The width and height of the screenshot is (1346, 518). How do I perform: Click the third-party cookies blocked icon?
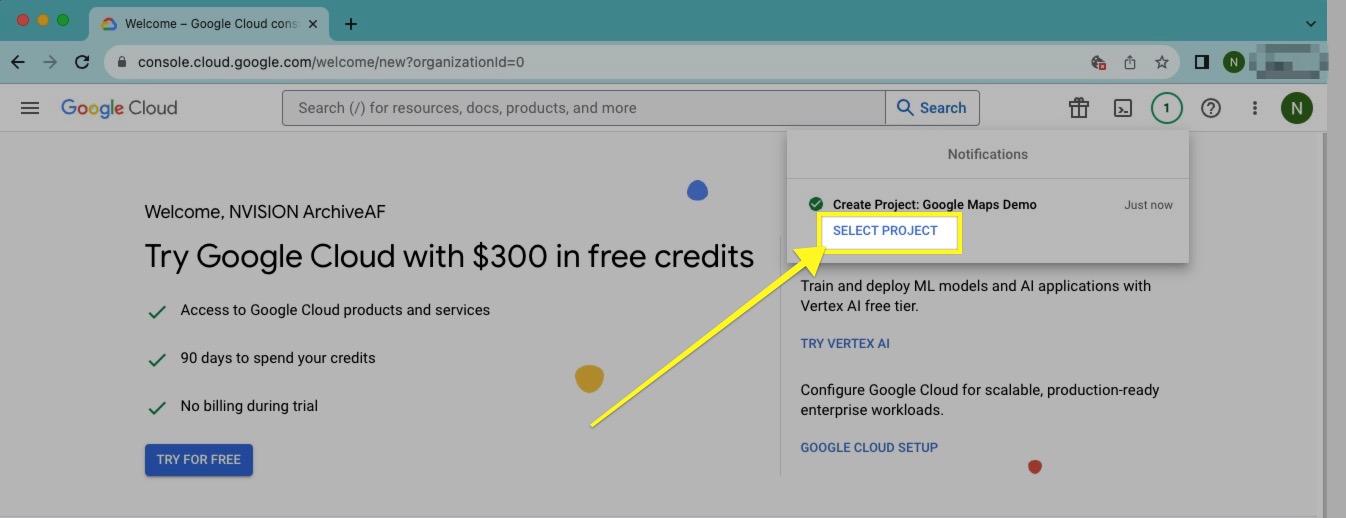(1098, 62)
